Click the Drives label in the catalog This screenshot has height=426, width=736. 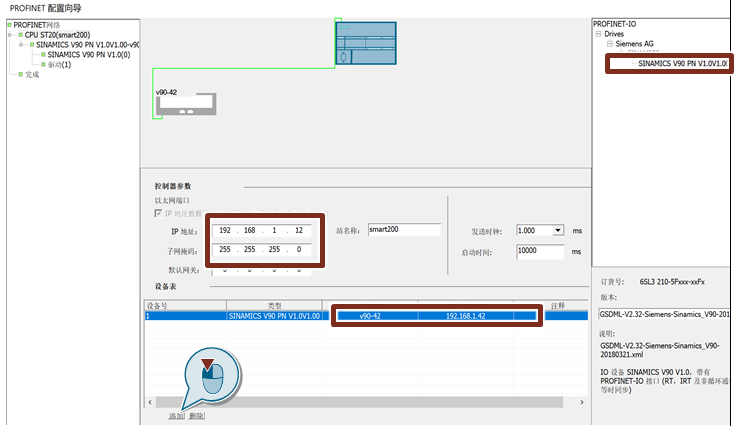pyautogui.click(x=614, y=34)
